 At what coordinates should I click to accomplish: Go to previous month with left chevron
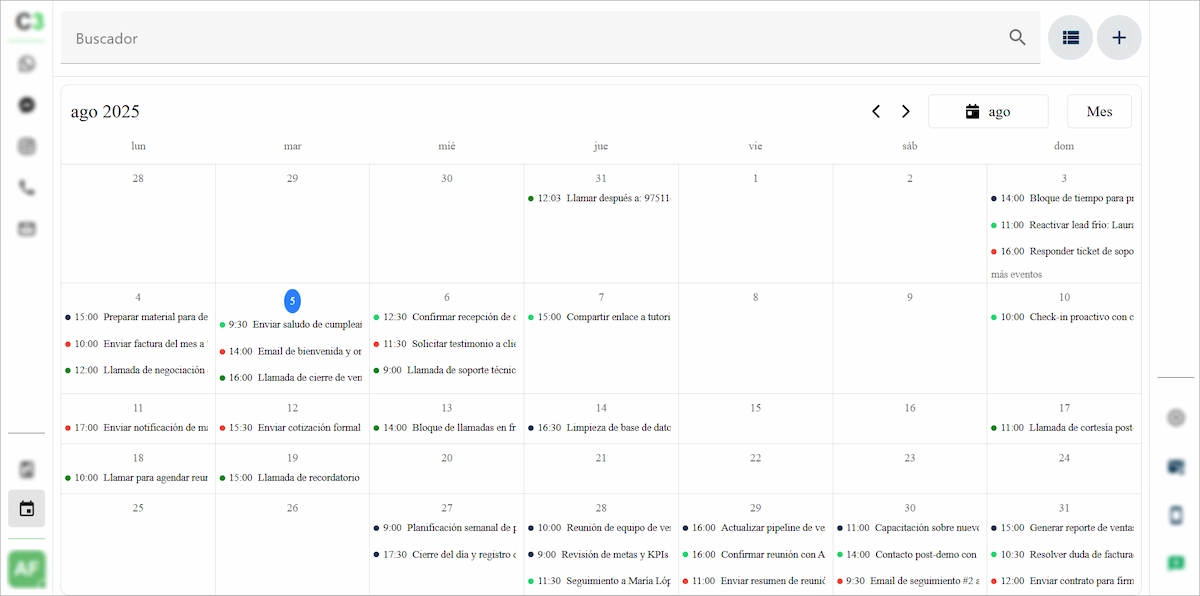(876, 111)
